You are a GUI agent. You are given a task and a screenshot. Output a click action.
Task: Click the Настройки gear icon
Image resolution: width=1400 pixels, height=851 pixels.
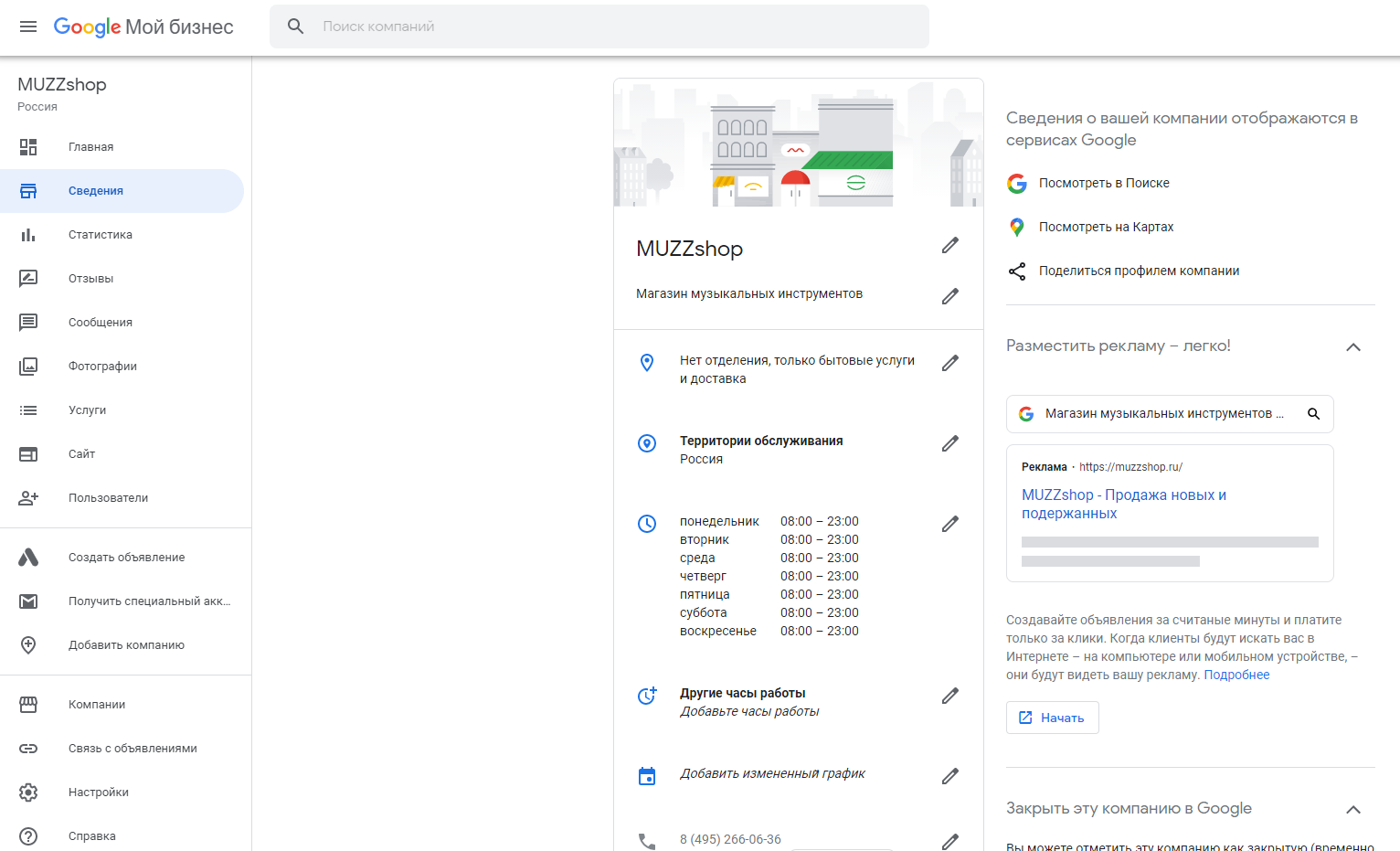(x=28, y=792)
